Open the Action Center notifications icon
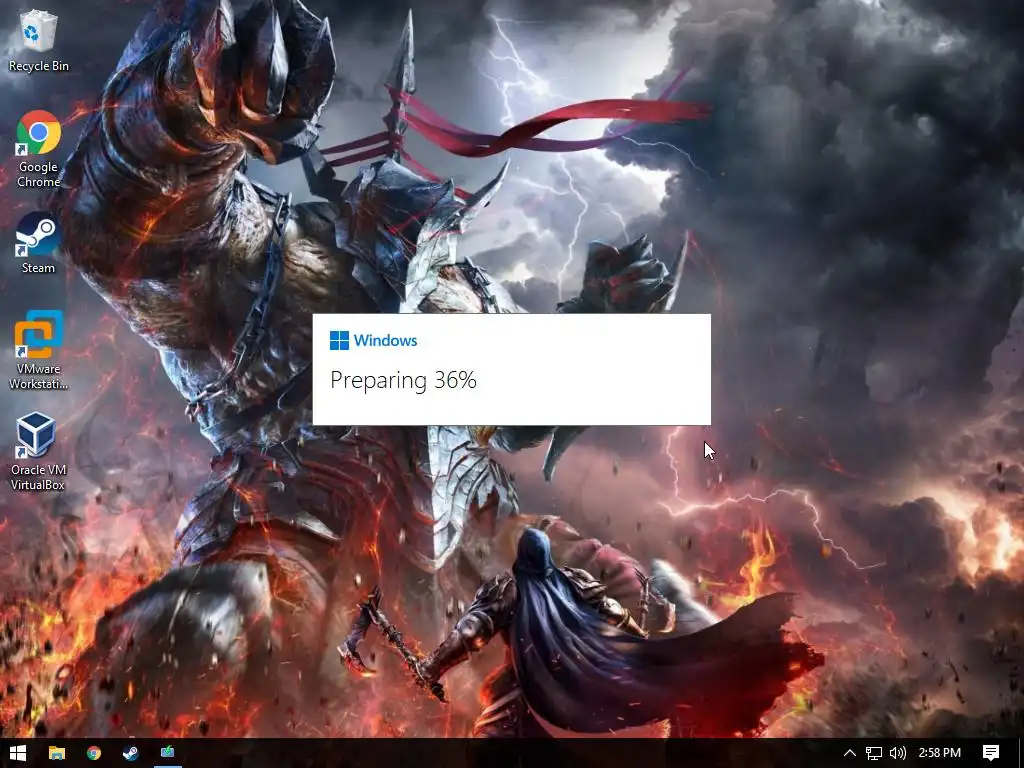Viewport: 1024px width, 768px height. click(991, 753)
